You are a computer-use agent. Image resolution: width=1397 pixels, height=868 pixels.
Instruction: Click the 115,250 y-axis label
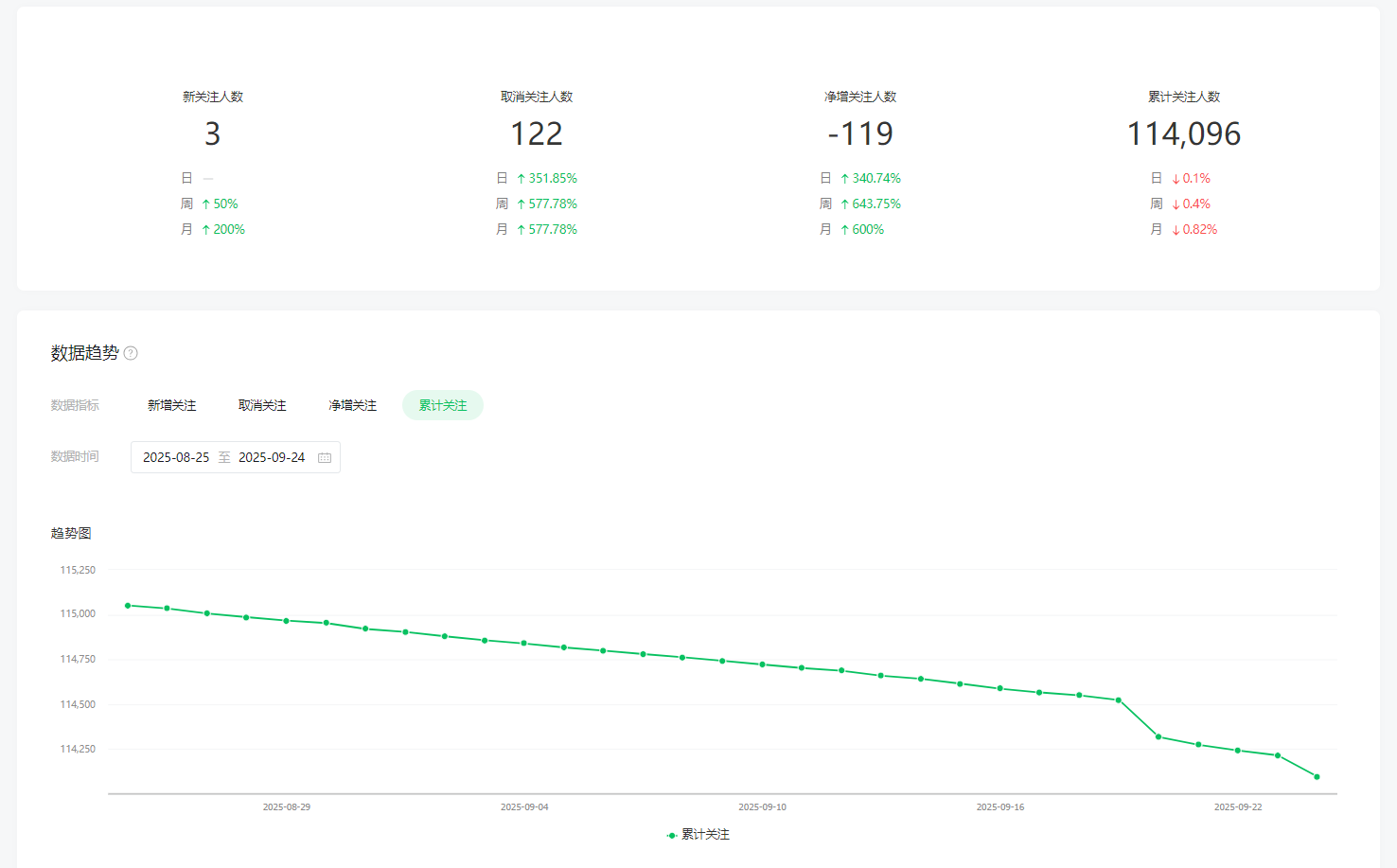tap(78, 570)
